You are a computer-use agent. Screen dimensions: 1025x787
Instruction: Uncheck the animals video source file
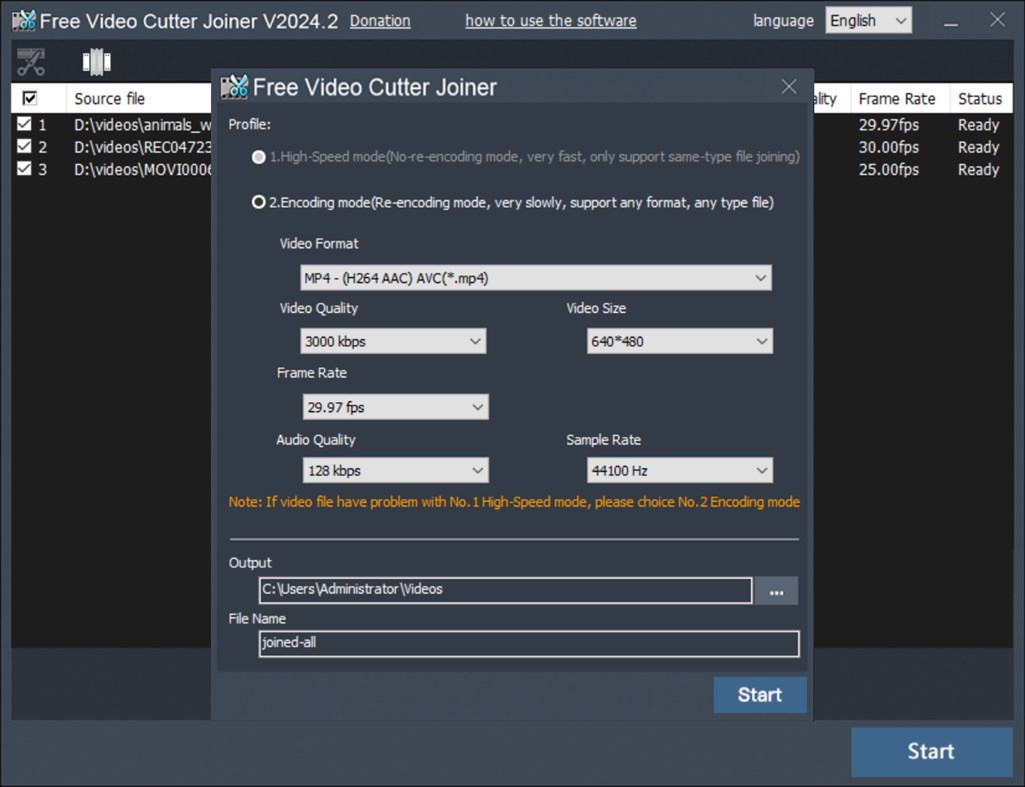pos(23,124)
